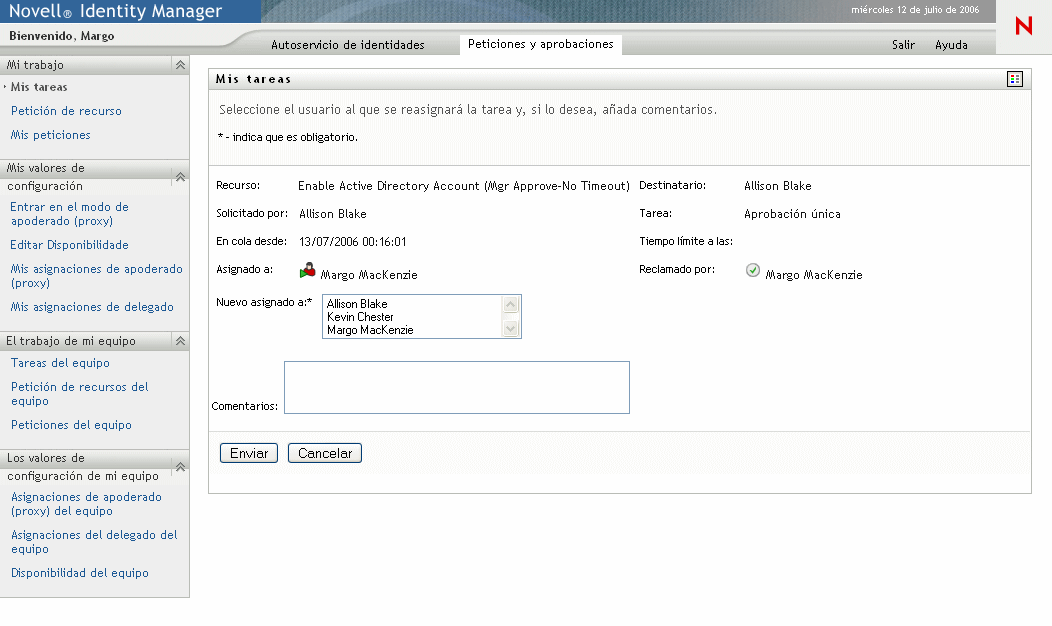The height and width of the screenshot is (626, 1052).
Task: Click the Destinatario value Allison Blake
Action: [778, 186]
